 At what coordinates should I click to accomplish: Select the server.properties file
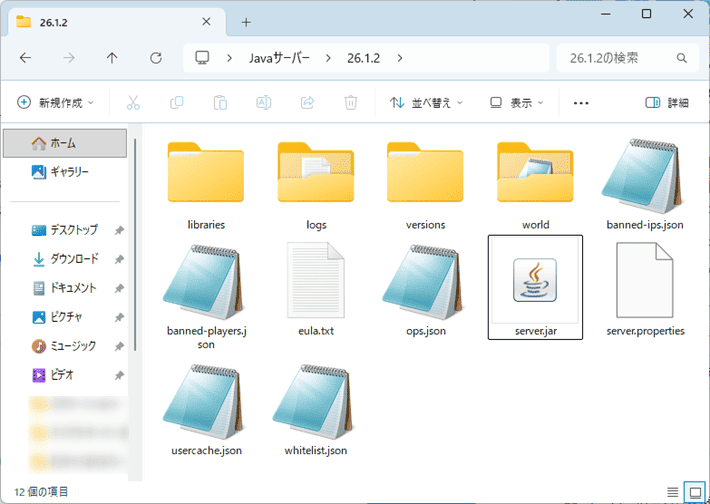click(x=645, y=289)
